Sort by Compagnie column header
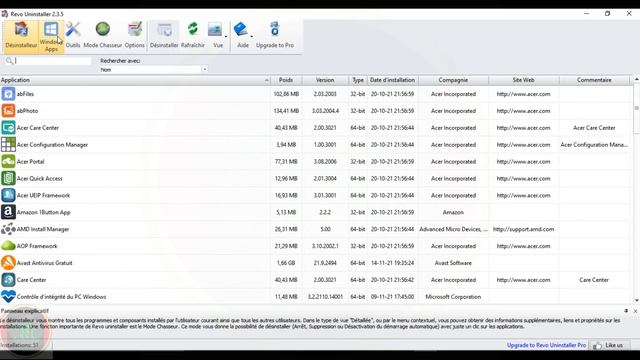Screen dimensions: 640x360 click(453, 80)
